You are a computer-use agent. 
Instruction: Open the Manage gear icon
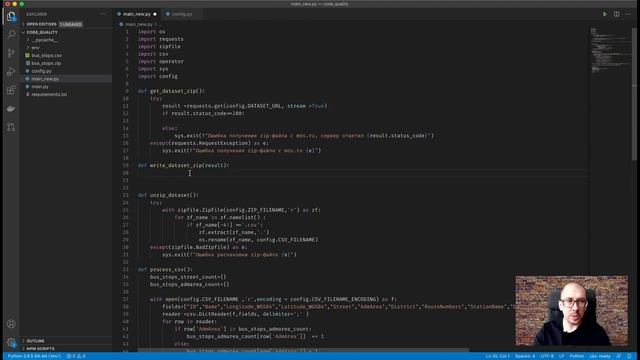click(x=11, y=342)
